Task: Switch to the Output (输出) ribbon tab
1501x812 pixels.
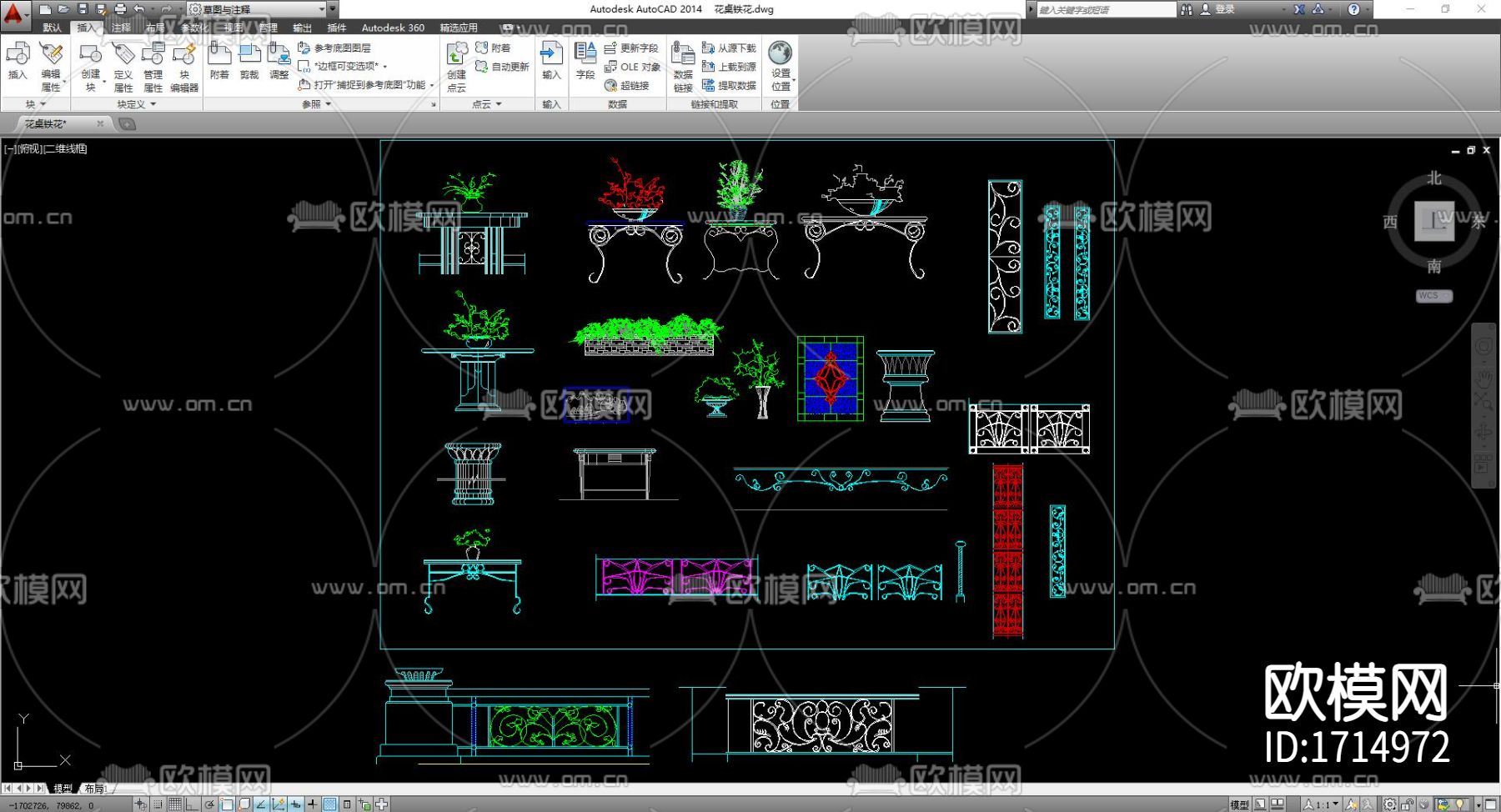Action: pos(302,28)
